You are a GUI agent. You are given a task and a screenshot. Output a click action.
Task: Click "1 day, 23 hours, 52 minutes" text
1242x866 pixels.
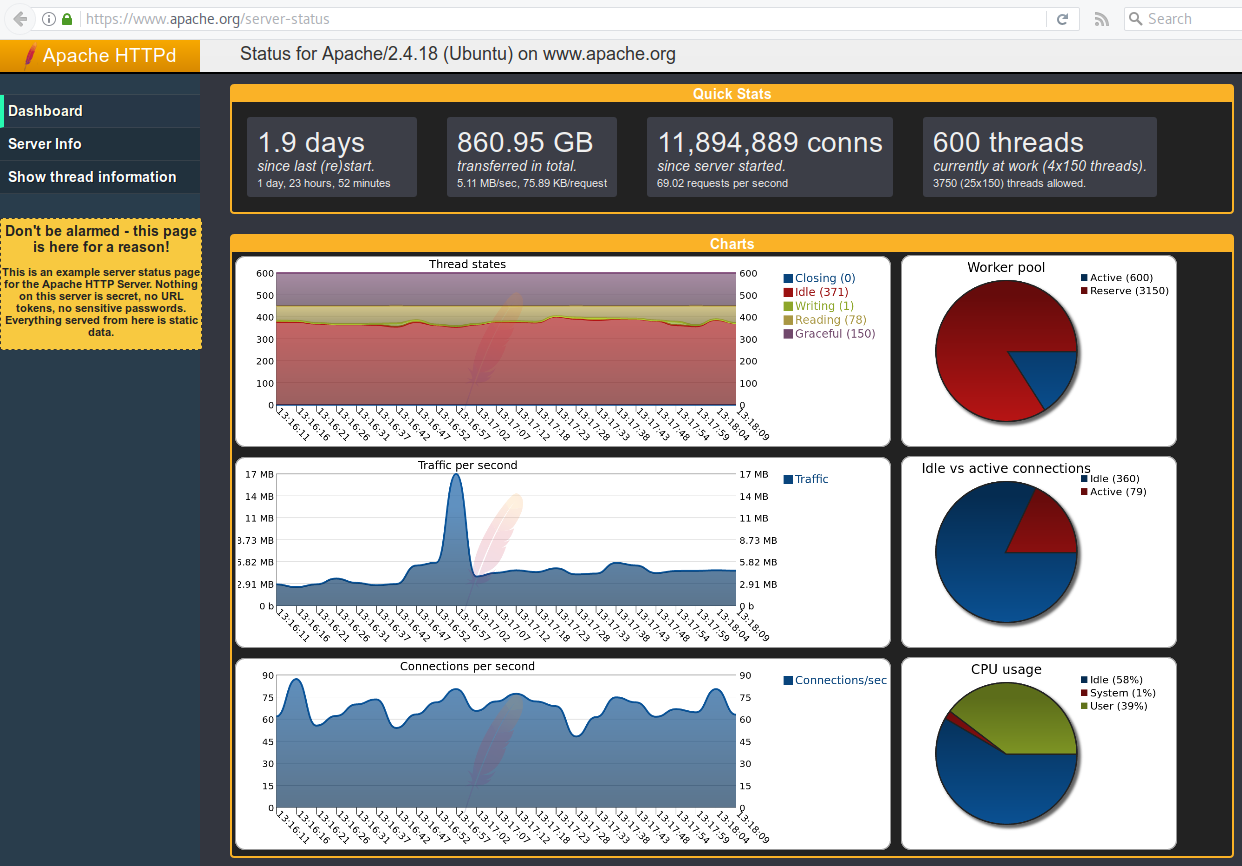[x=324, y=183]
